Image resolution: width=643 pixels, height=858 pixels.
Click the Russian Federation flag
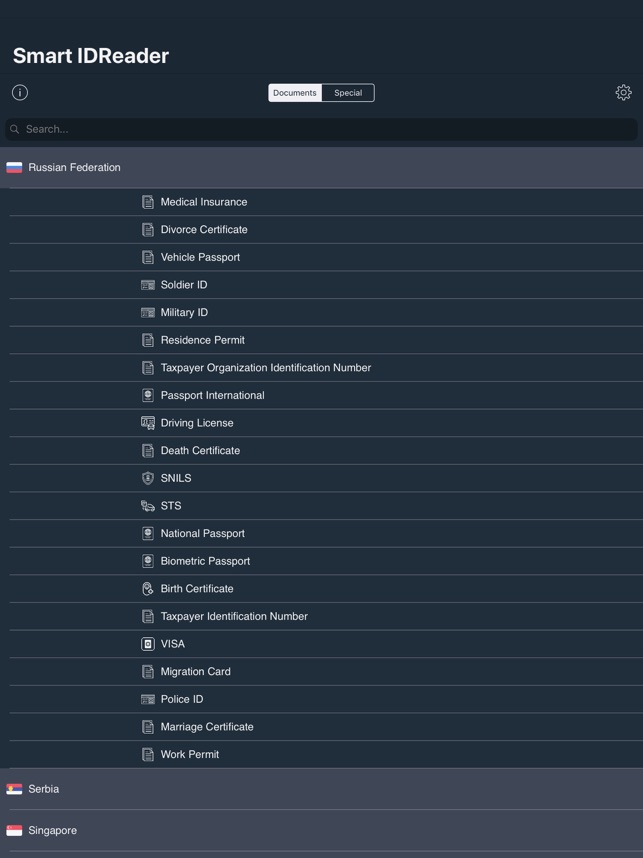click(x=14, y=167)
